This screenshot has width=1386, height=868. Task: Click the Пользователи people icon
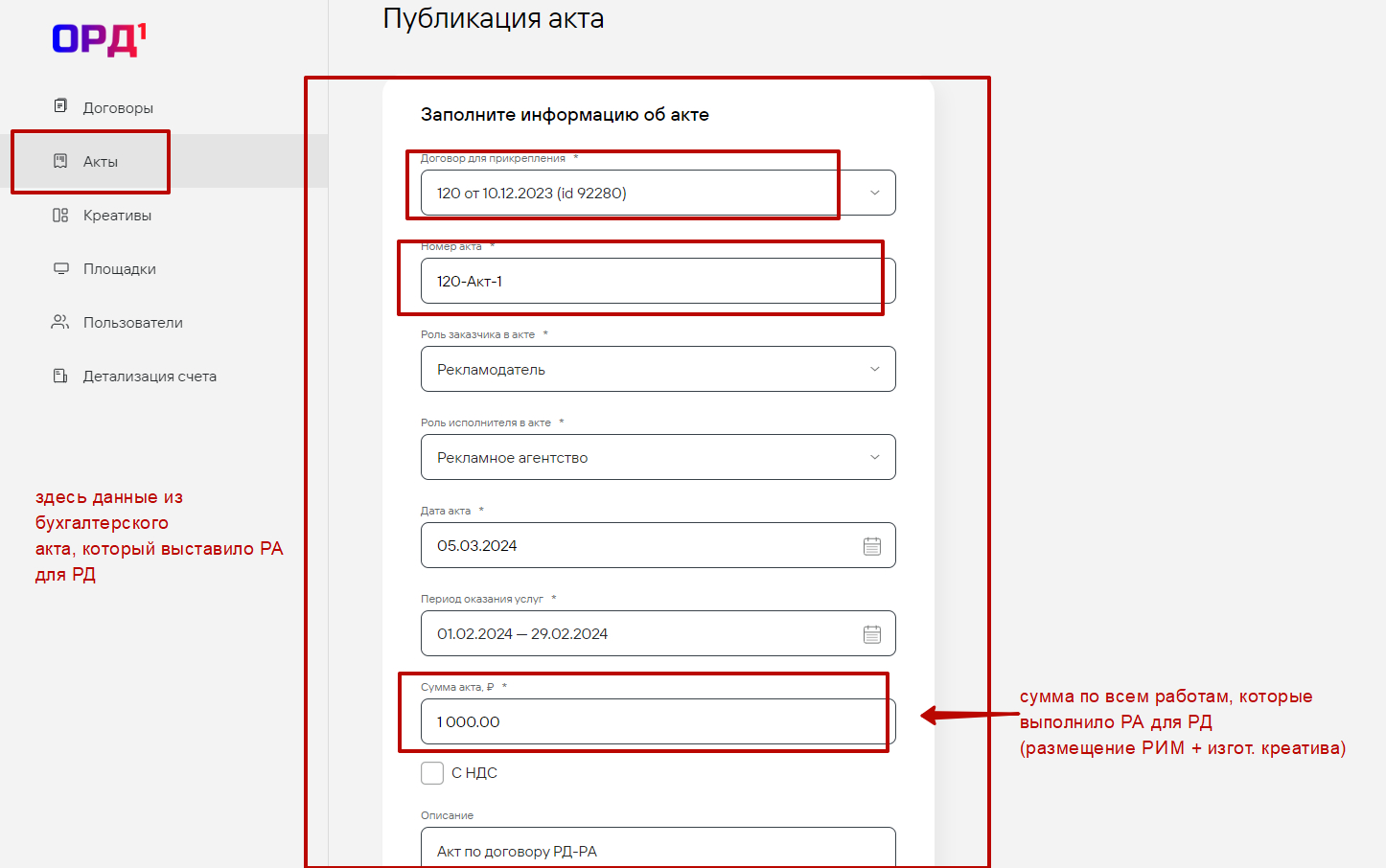[x=60, y=323]
